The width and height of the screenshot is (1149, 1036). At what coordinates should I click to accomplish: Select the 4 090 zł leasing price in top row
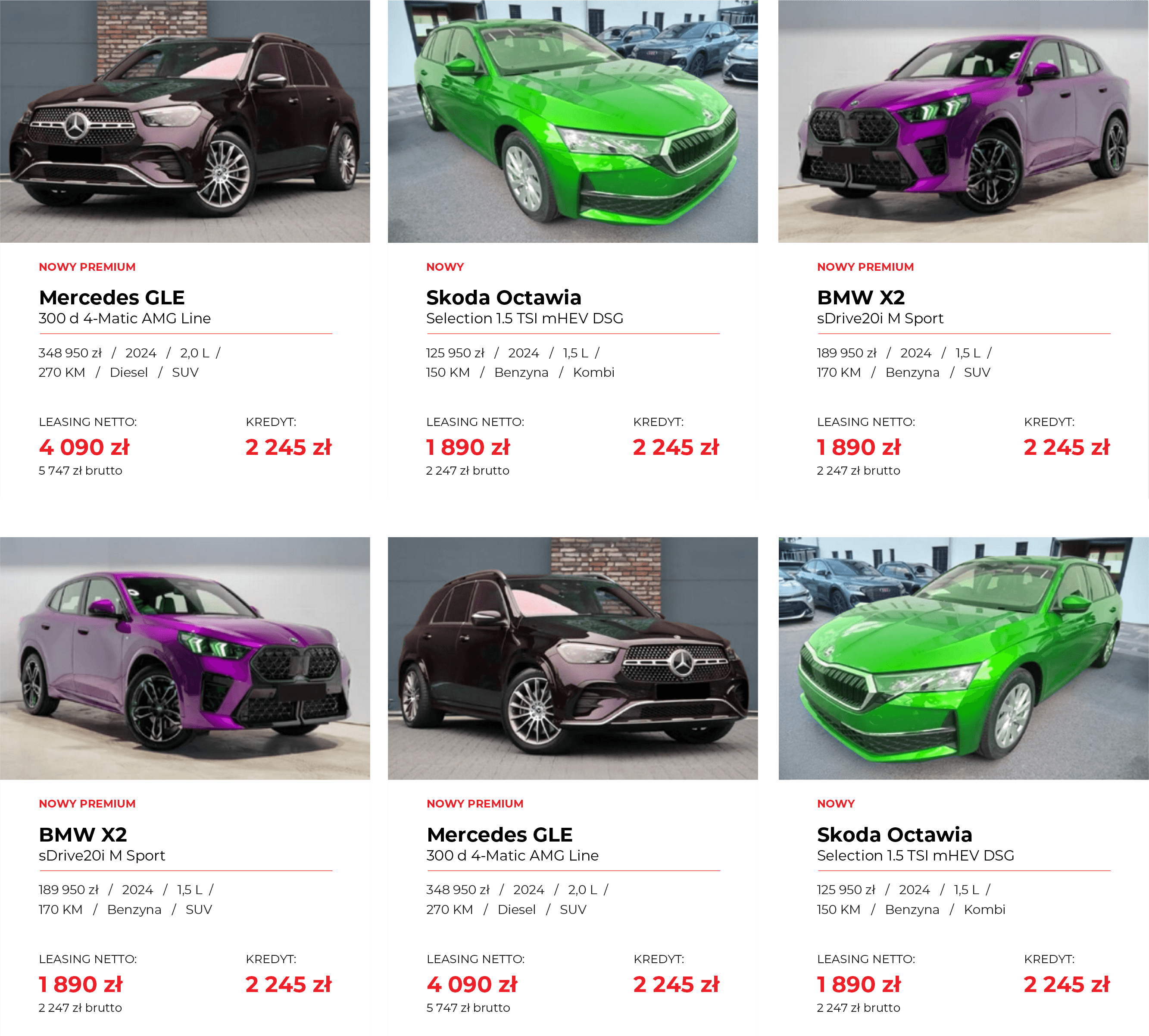(x=84, y=448)
